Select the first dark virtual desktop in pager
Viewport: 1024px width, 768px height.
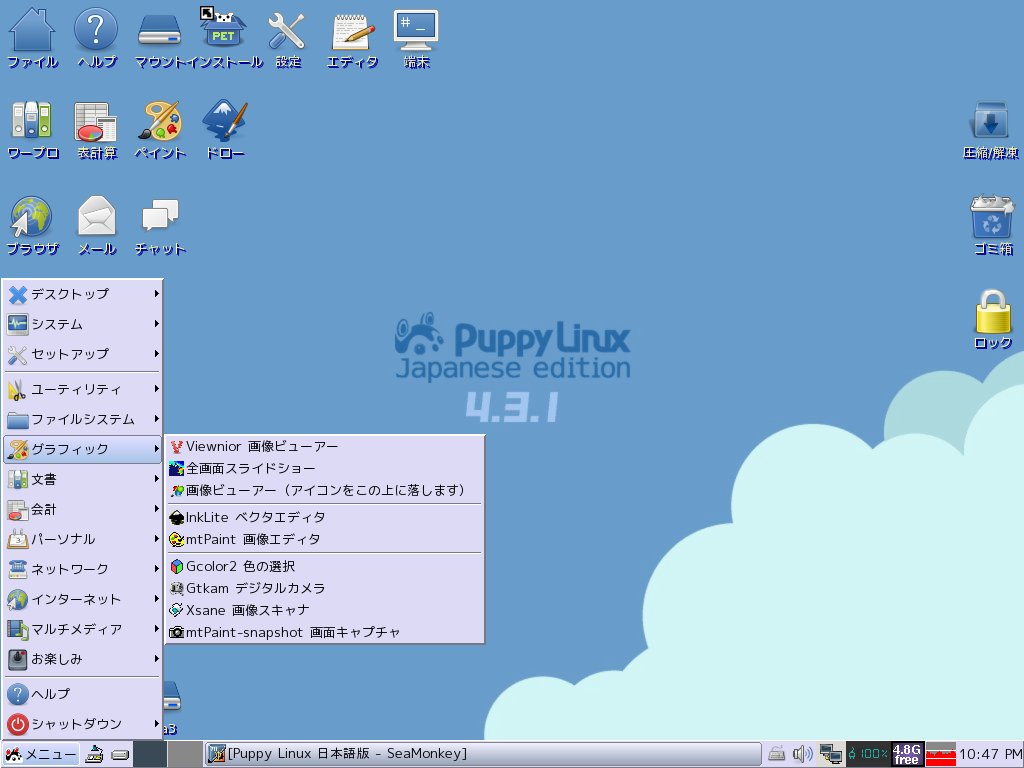[150, 754]
